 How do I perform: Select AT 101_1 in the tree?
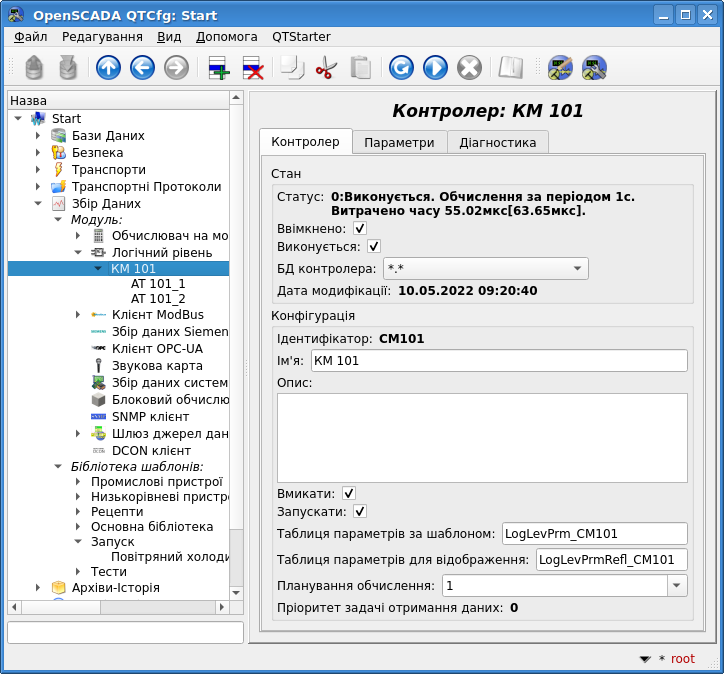(x=158, y=283)
